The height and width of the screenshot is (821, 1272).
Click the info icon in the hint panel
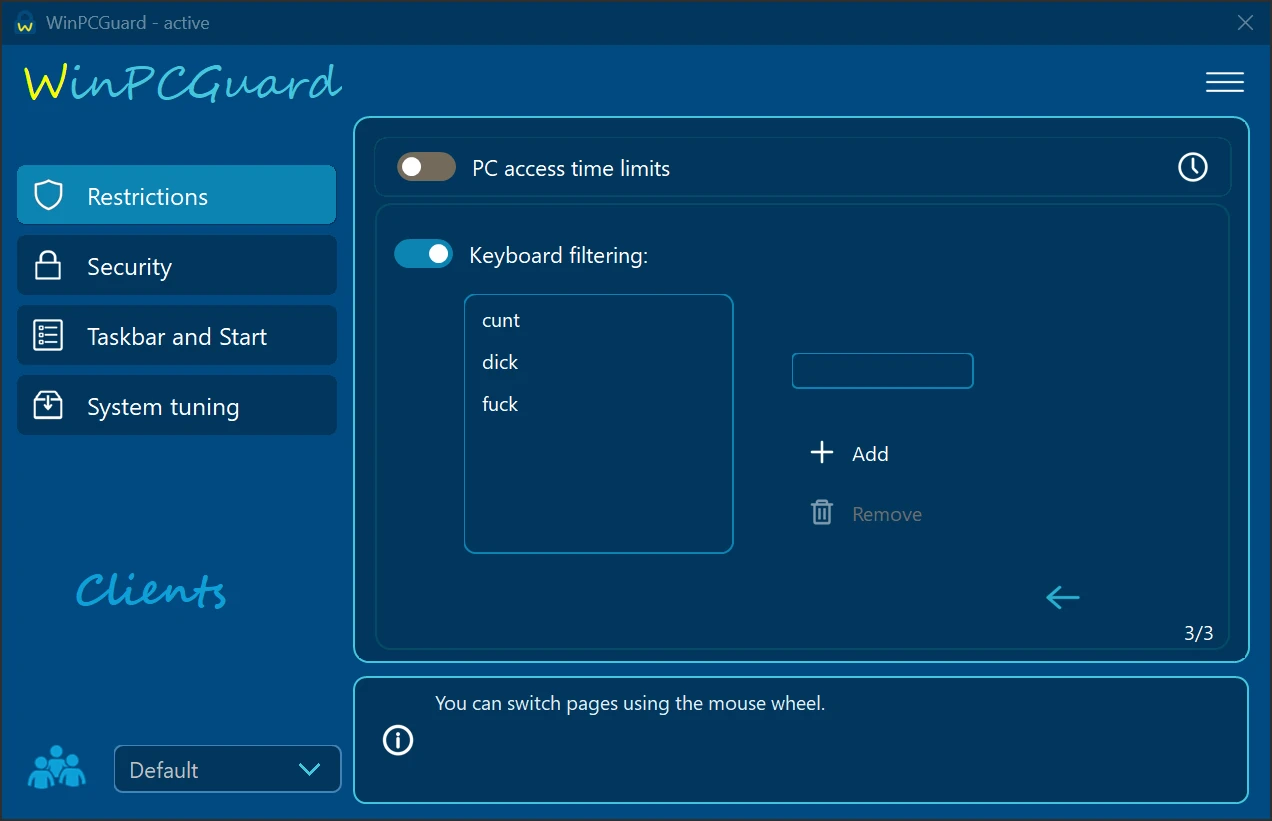tap(398, 740)
